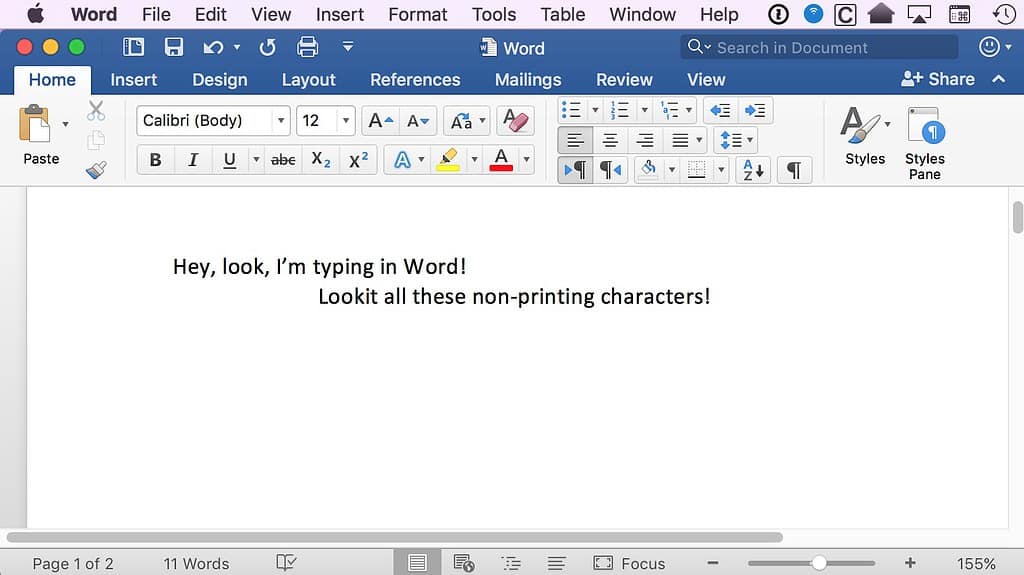
Task: Click the Format Painter paintbrush icon
Action: click(x=96, y=170)
